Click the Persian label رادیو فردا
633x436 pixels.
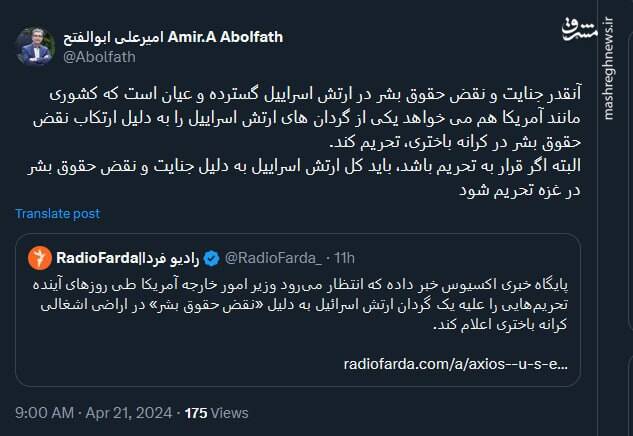[x=169, y=258]
